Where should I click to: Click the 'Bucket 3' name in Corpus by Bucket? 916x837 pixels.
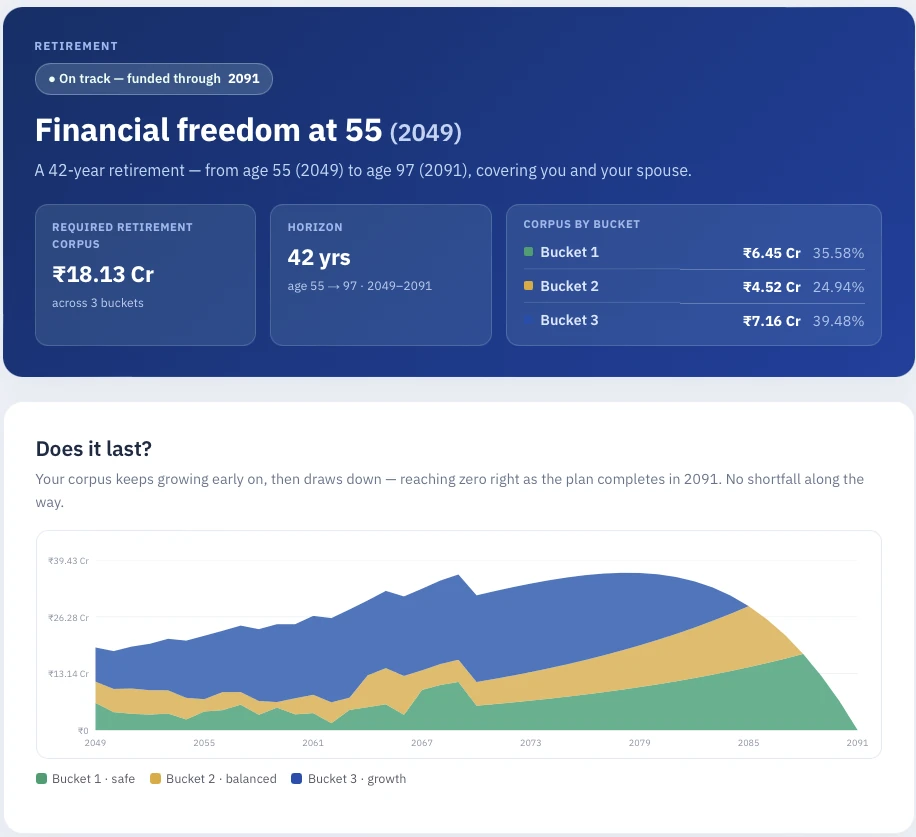click(x=570, y=320)
